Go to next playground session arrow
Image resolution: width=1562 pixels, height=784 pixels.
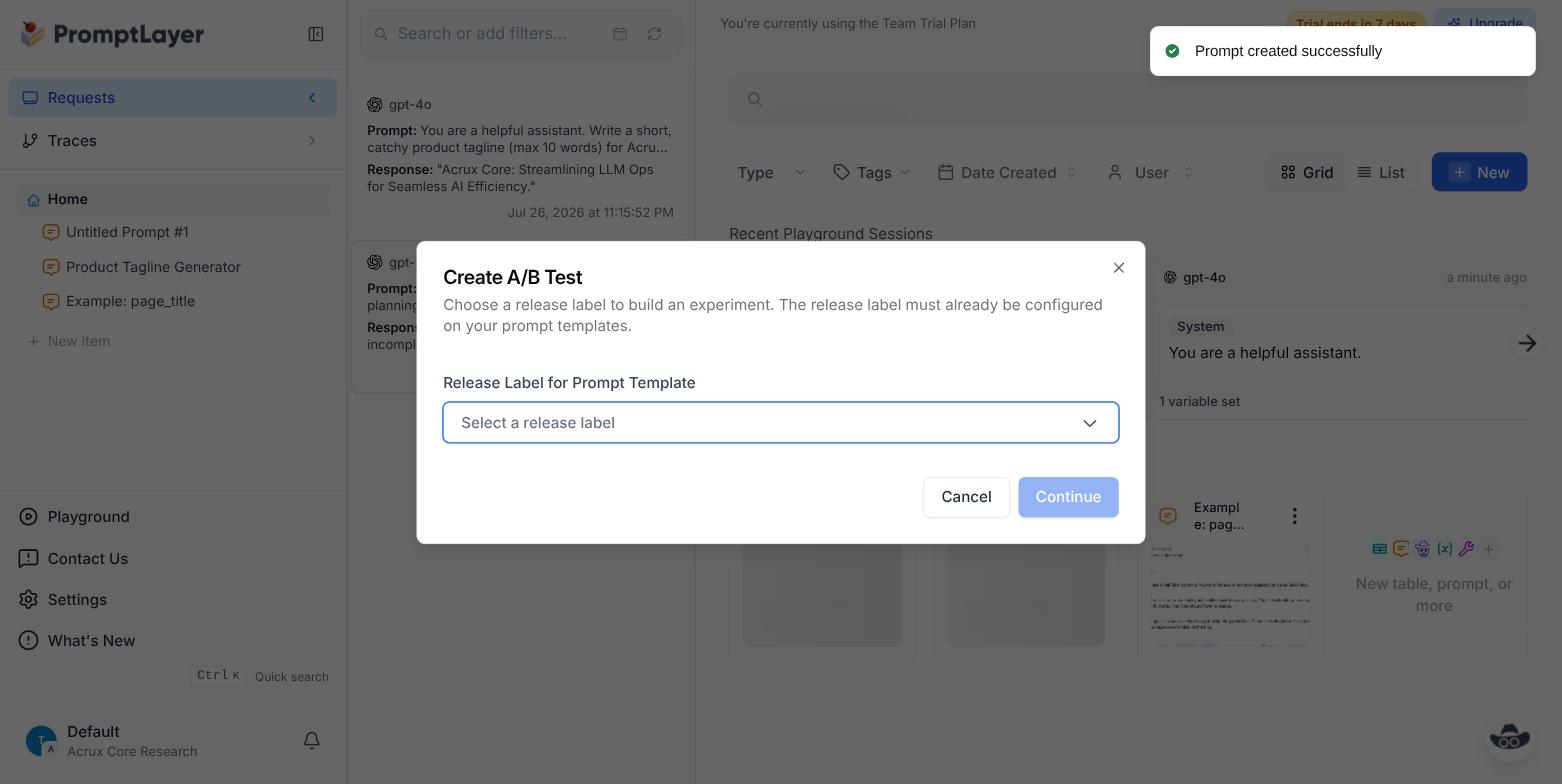coord(1527,343)
